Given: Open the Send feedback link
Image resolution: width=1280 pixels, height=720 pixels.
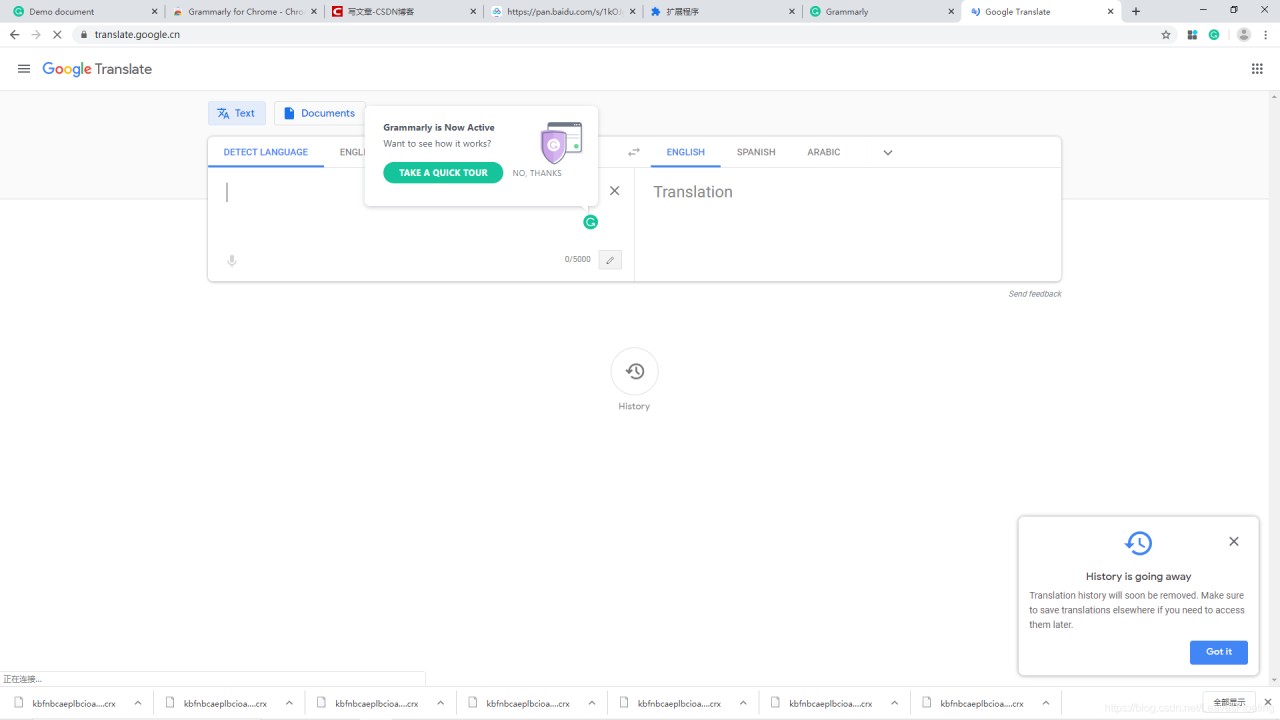Looking at the screenshot, I should click(x=1035, y=294).
